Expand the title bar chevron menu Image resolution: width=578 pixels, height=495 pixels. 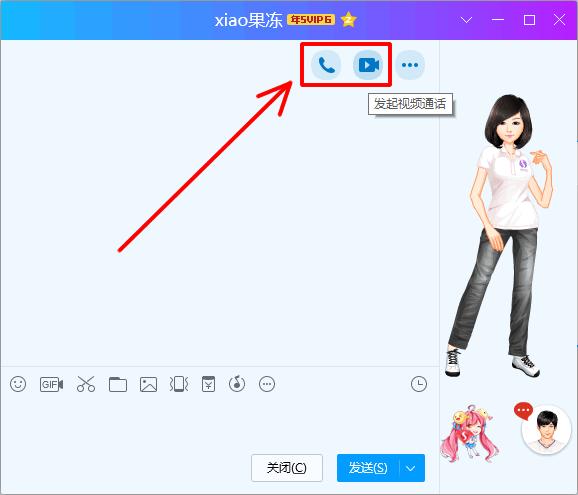point(467,20)
